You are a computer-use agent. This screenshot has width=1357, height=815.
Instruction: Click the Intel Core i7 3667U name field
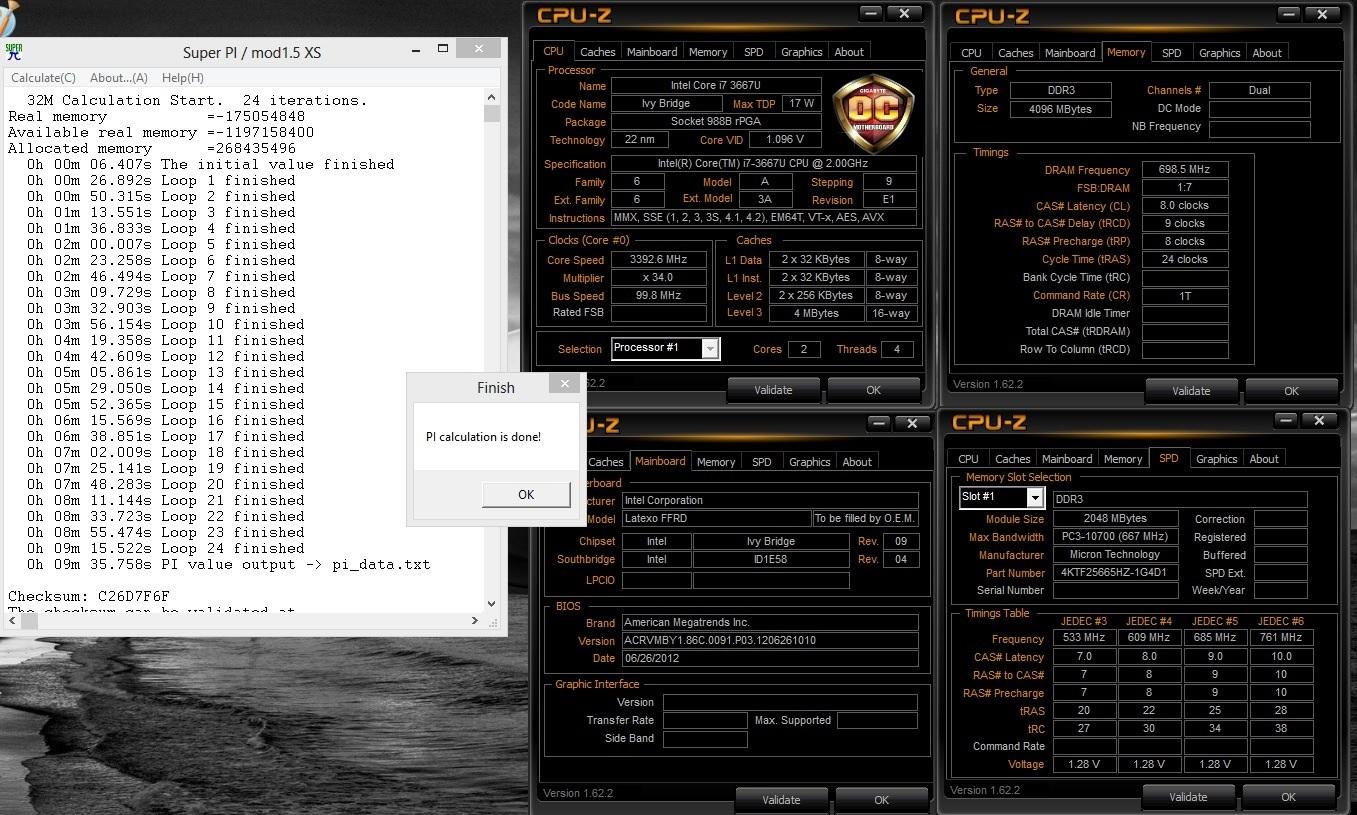(716, 86)
